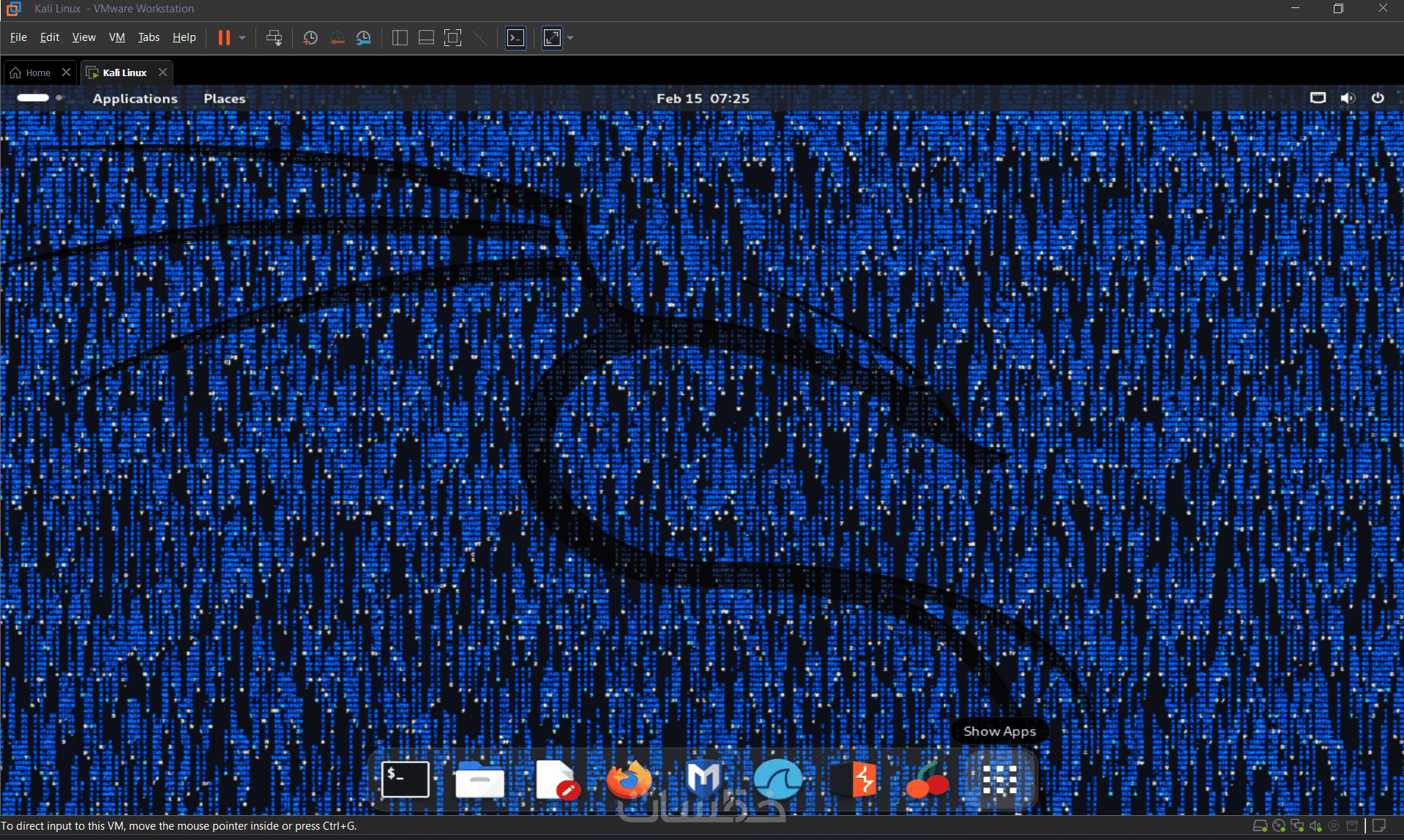Open the Kali Applications menu
This screenshot has height=840, width=1404.
[x=135, y=98]
